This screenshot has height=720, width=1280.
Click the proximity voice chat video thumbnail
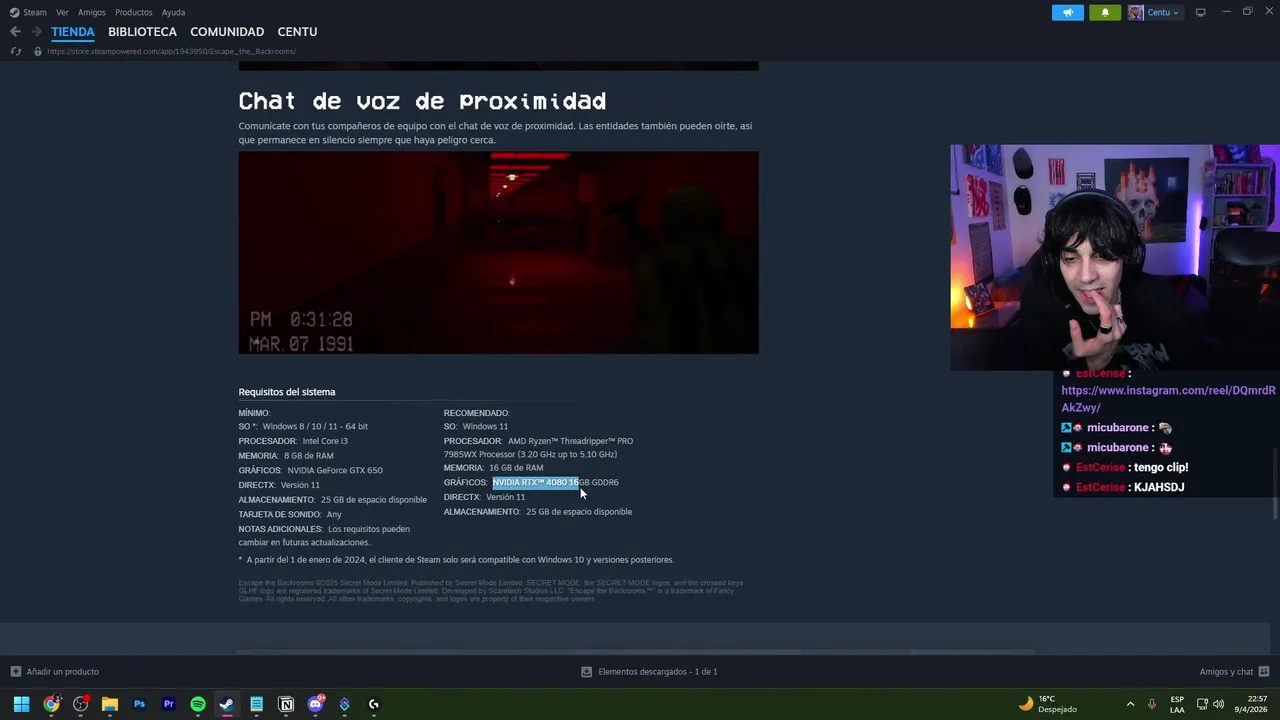coord(498,252)
